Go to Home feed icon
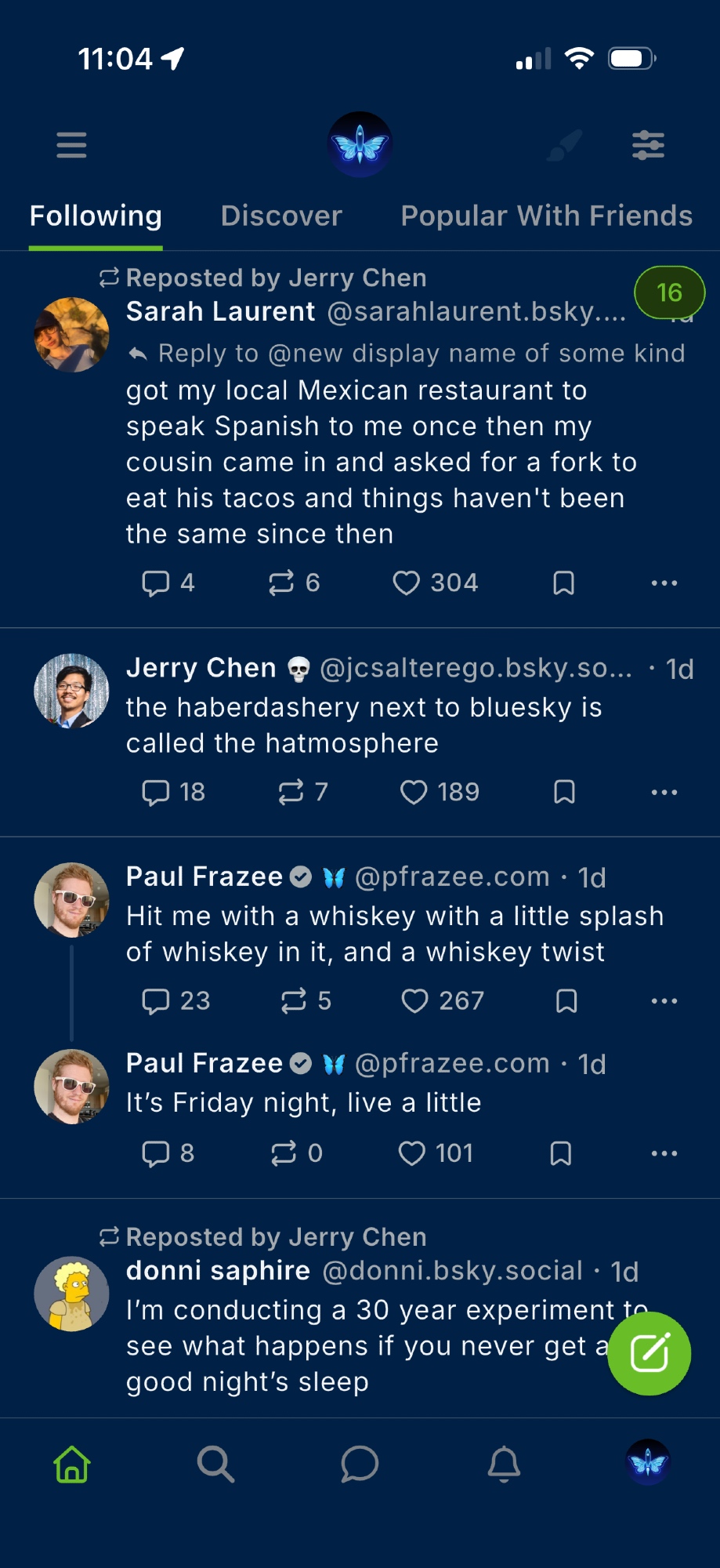 click(72, 1464)
